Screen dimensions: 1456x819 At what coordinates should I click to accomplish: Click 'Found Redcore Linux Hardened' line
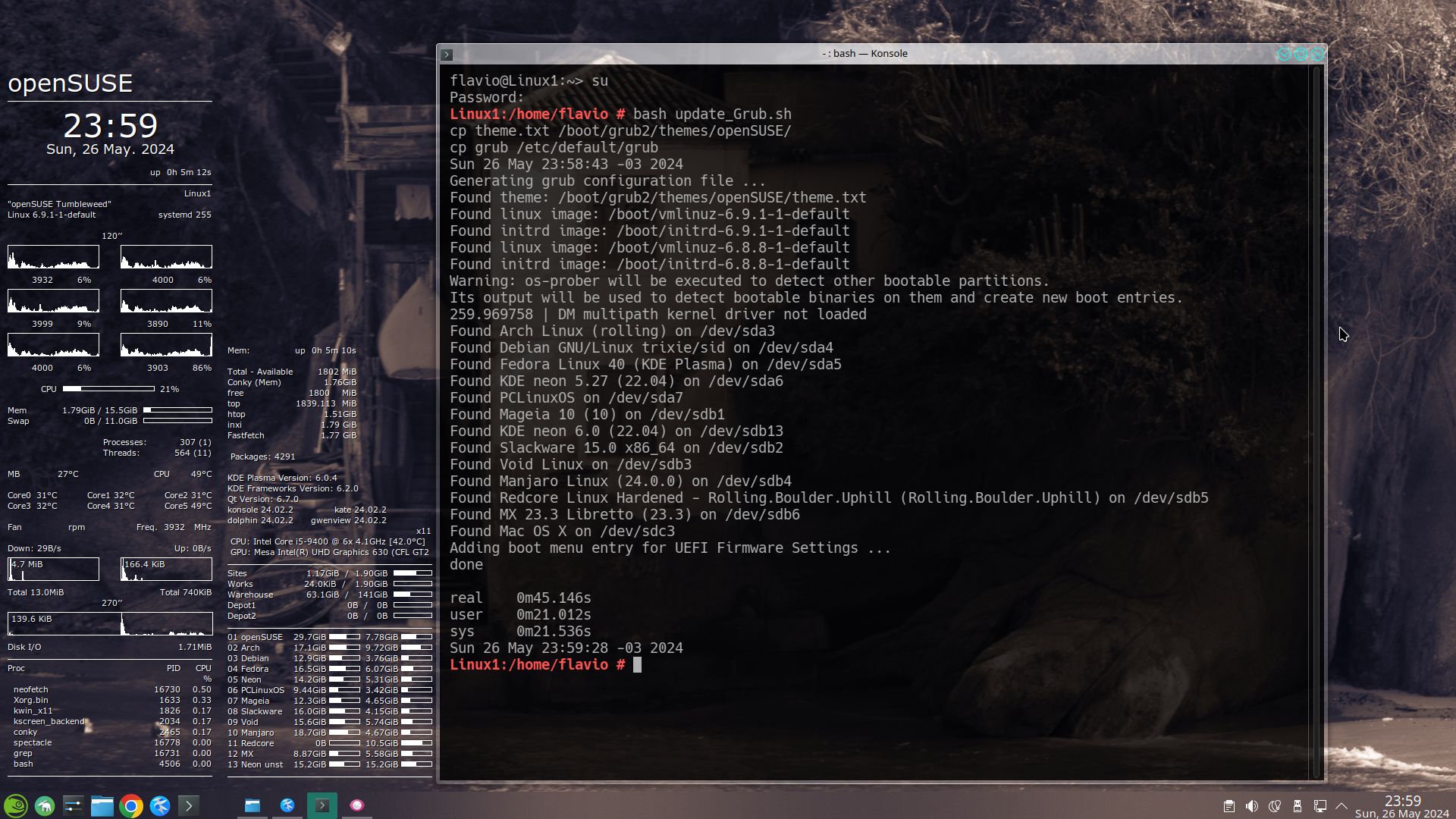(829, 498)
